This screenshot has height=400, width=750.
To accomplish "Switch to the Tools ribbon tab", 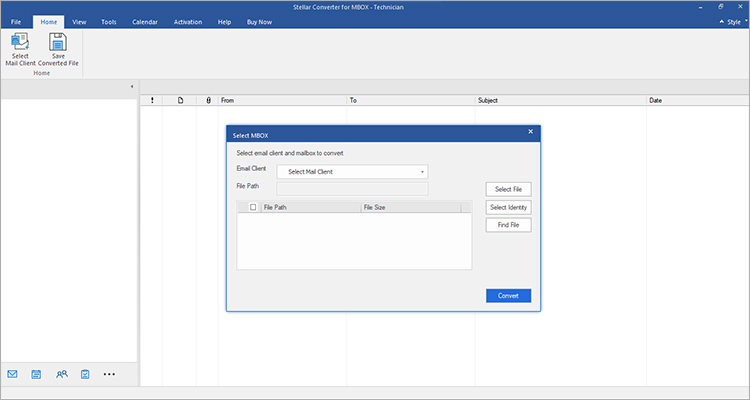I will point(108,21).
